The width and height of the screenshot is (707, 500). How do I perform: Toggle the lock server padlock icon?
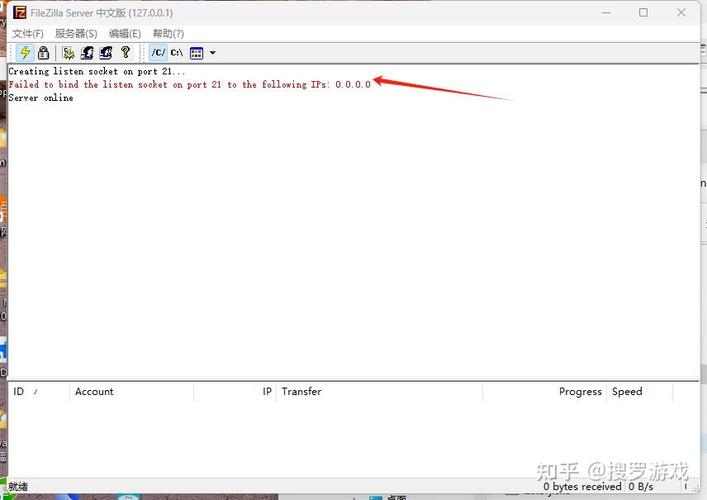(x=43, y=52)
